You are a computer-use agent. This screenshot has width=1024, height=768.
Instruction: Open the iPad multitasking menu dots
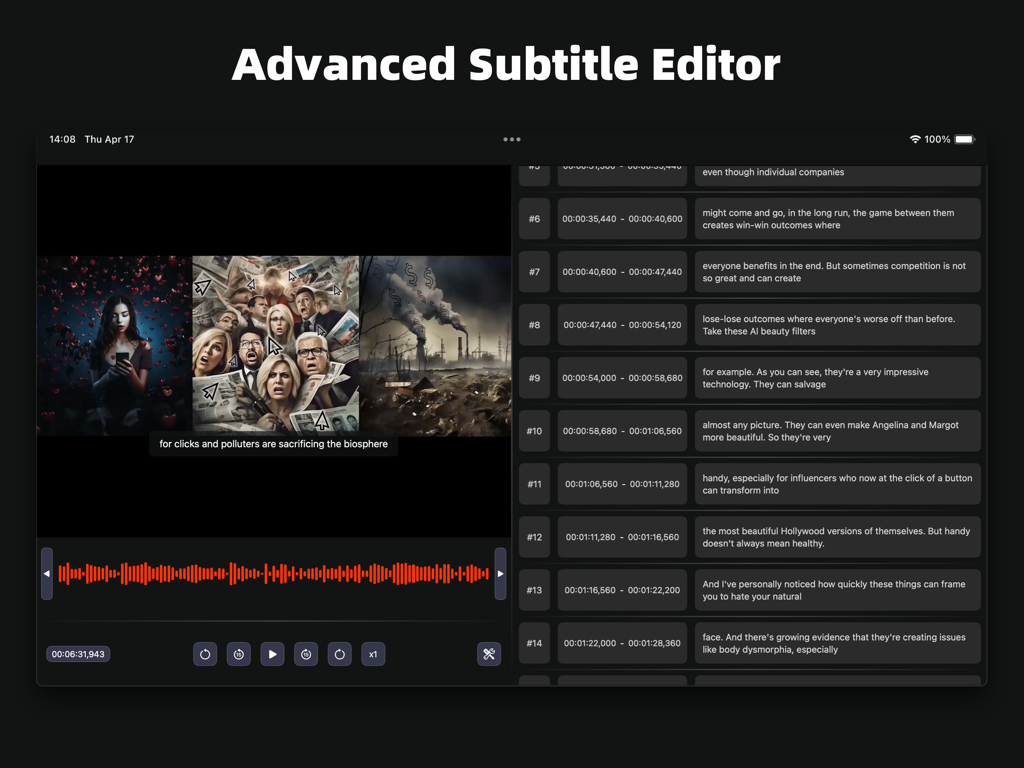pyautogui.click(x=511, y=139)
